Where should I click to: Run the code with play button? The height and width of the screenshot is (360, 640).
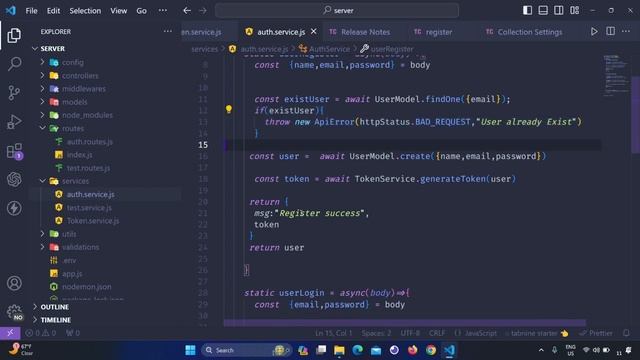click(594, 32)
